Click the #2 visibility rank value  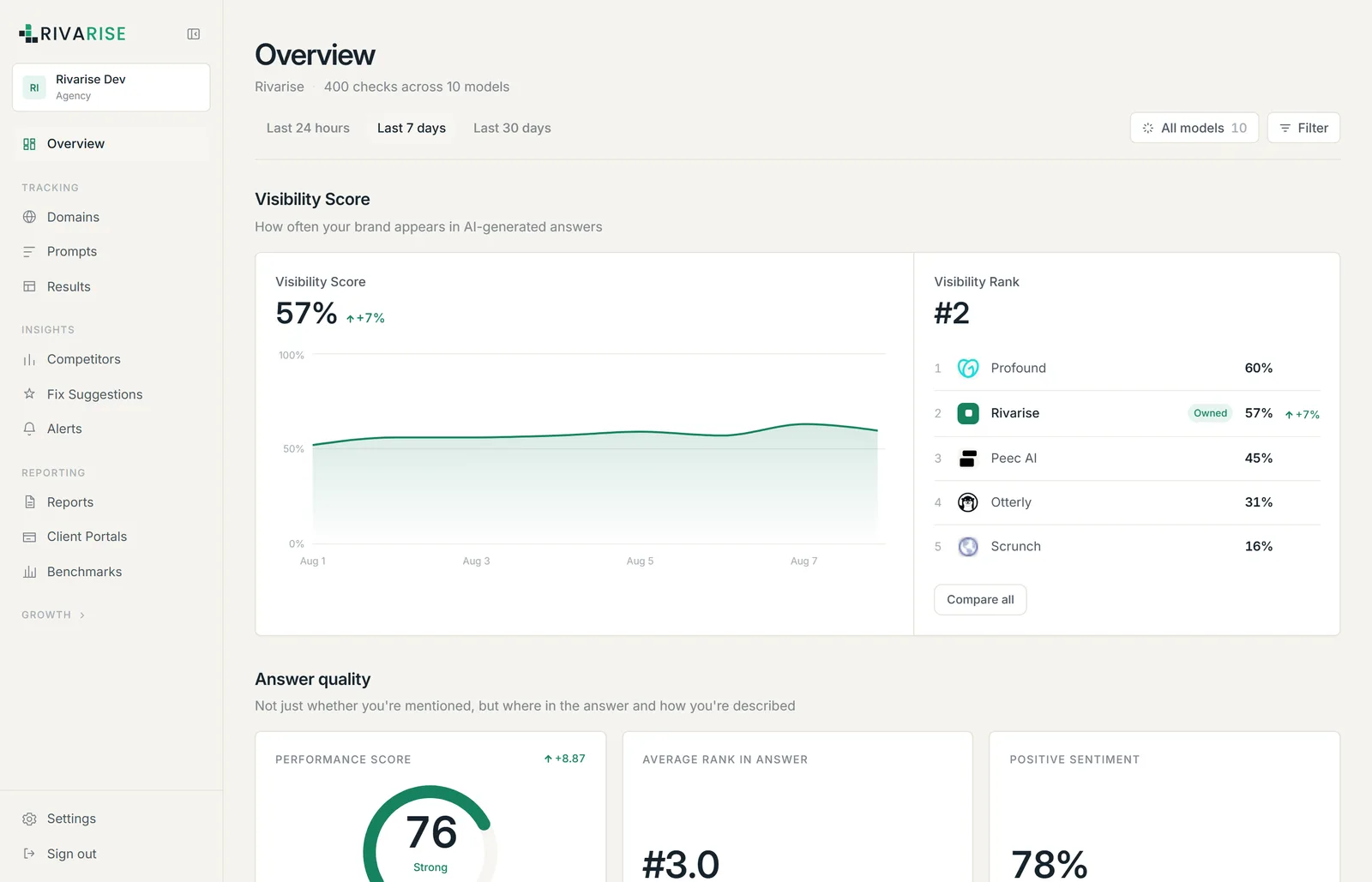pyautogui.click(x=952, y=313)
